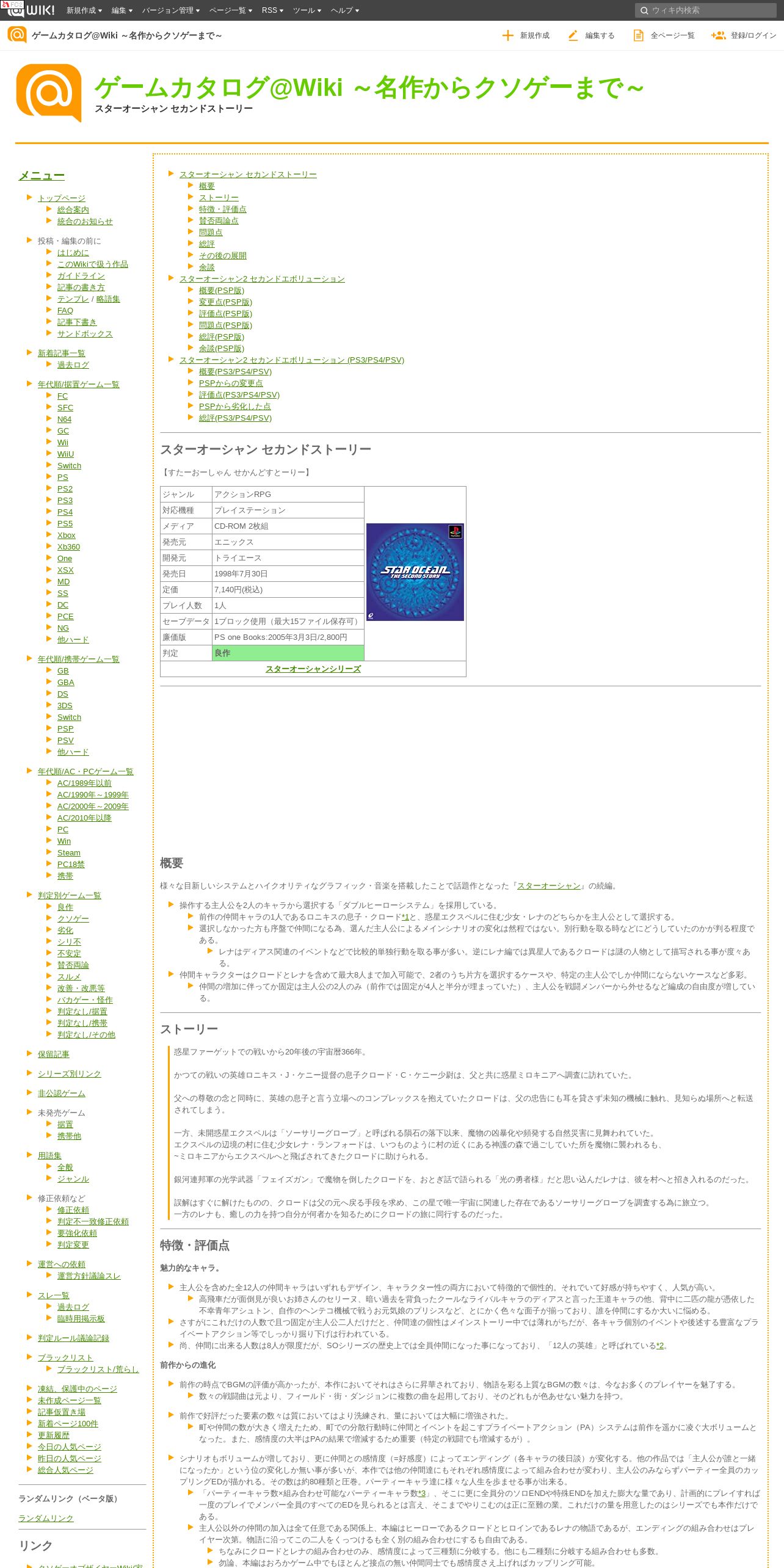Open FAQ in sidebar
This screenshot has width=784, height=1568.
tap(65, 311)
